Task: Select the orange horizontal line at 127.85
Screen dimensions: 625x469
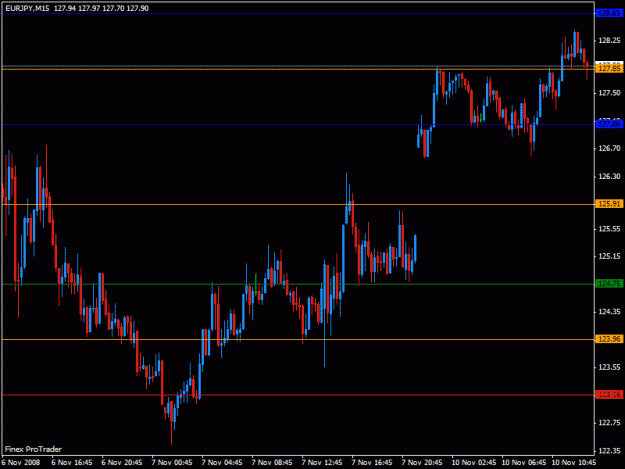Action: [298, 69]
